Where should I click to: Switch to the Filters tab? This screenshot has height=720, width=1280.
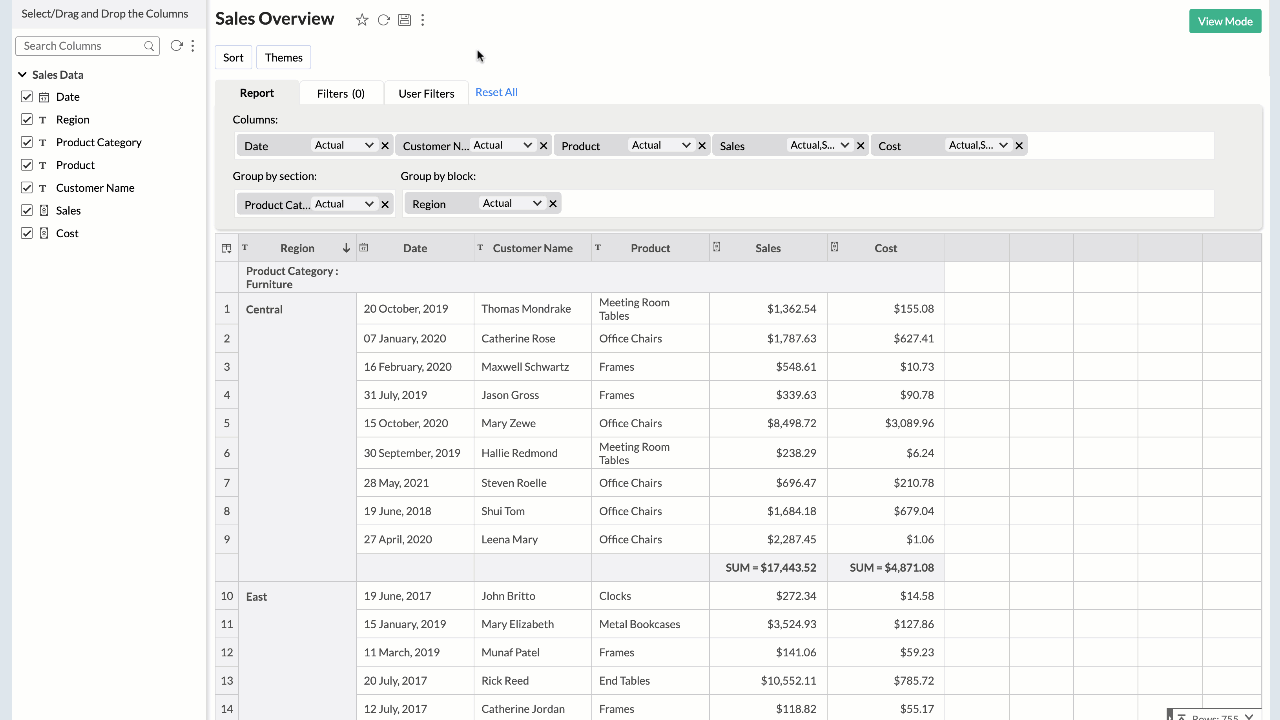(x=341, y=92)
